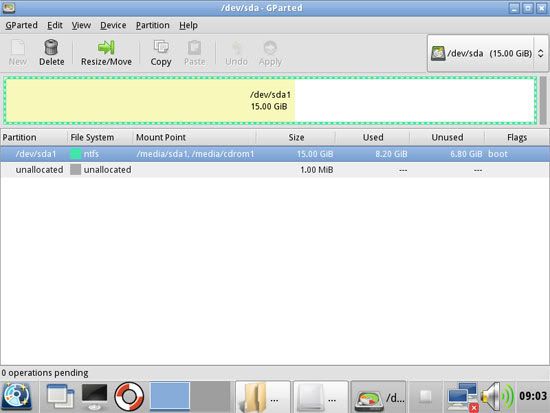Viewport: 550px width, 413px height.
Task: Click the /media/sda1, /media/cdrom1 mount point cell
Action: 195,154
